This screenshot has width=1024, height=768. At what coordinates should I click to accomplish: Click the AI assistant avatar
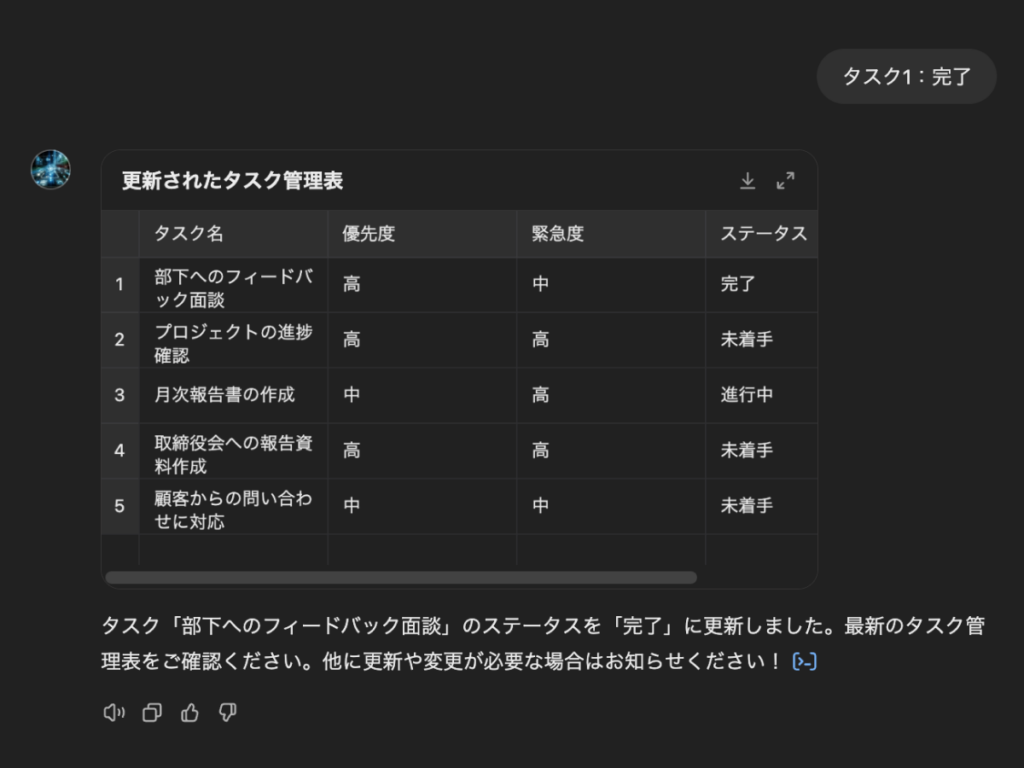(x=50, y=170)
